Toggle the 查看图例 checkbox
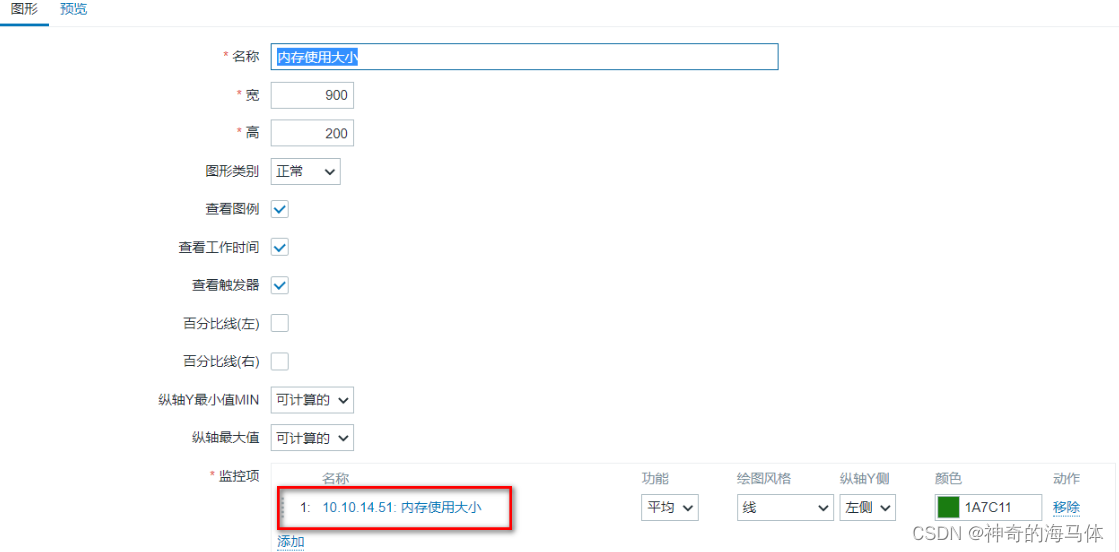The width and height of the screenshot is (1119, 552). pyautogui.click(x=280, y=209)
